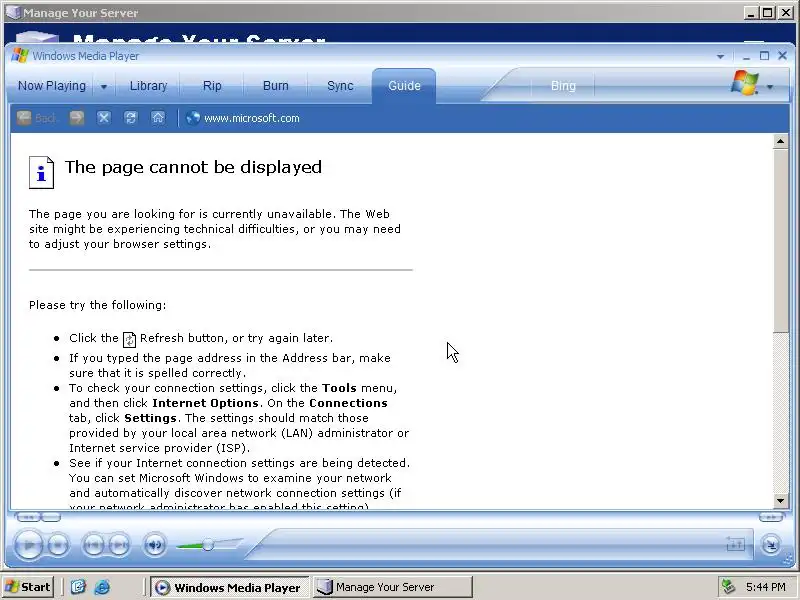Open the Library tab

148,86
